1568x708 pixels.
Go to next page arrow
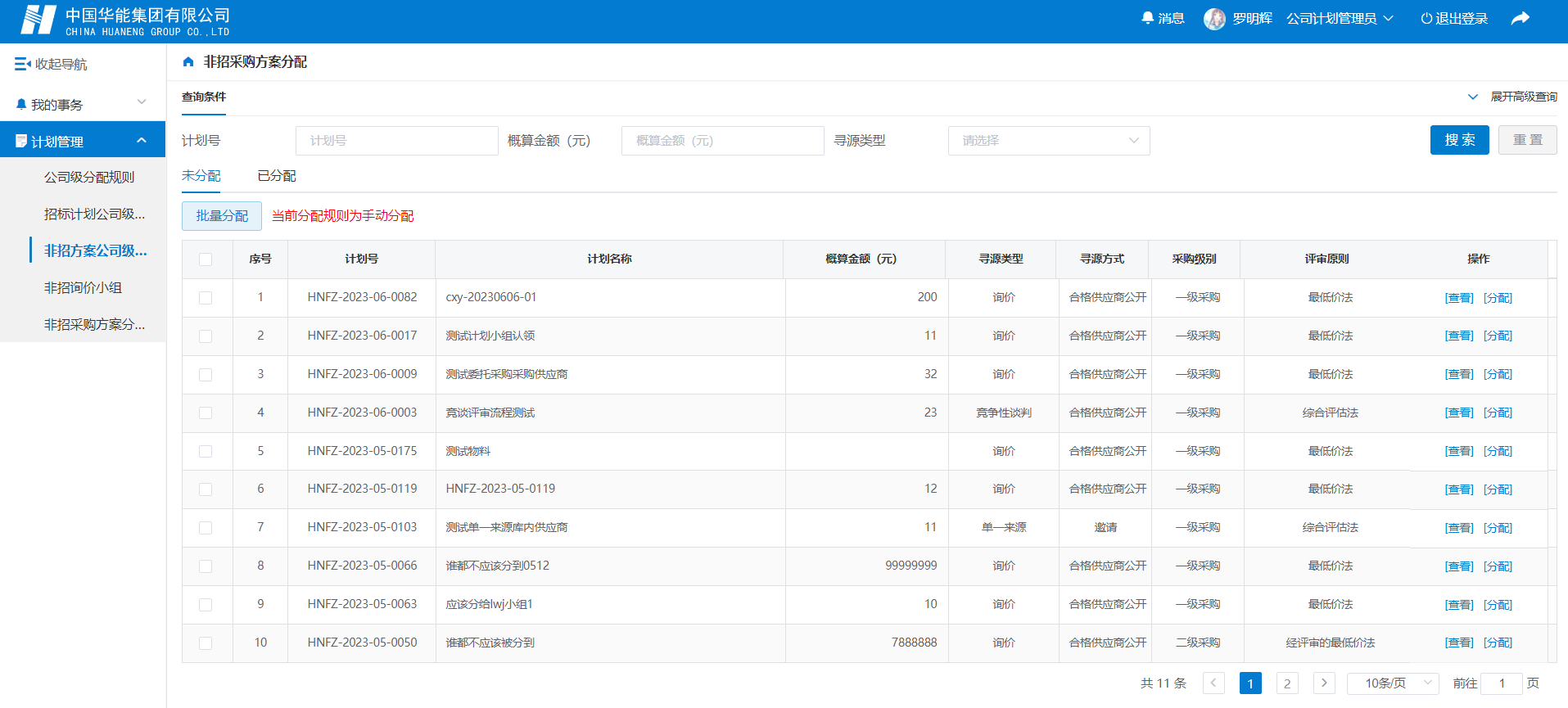click(1324, 683)
